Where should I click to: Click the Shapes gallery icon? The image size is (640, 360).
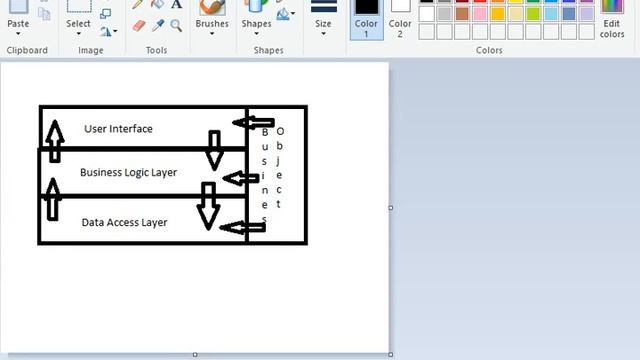(256, 6)
